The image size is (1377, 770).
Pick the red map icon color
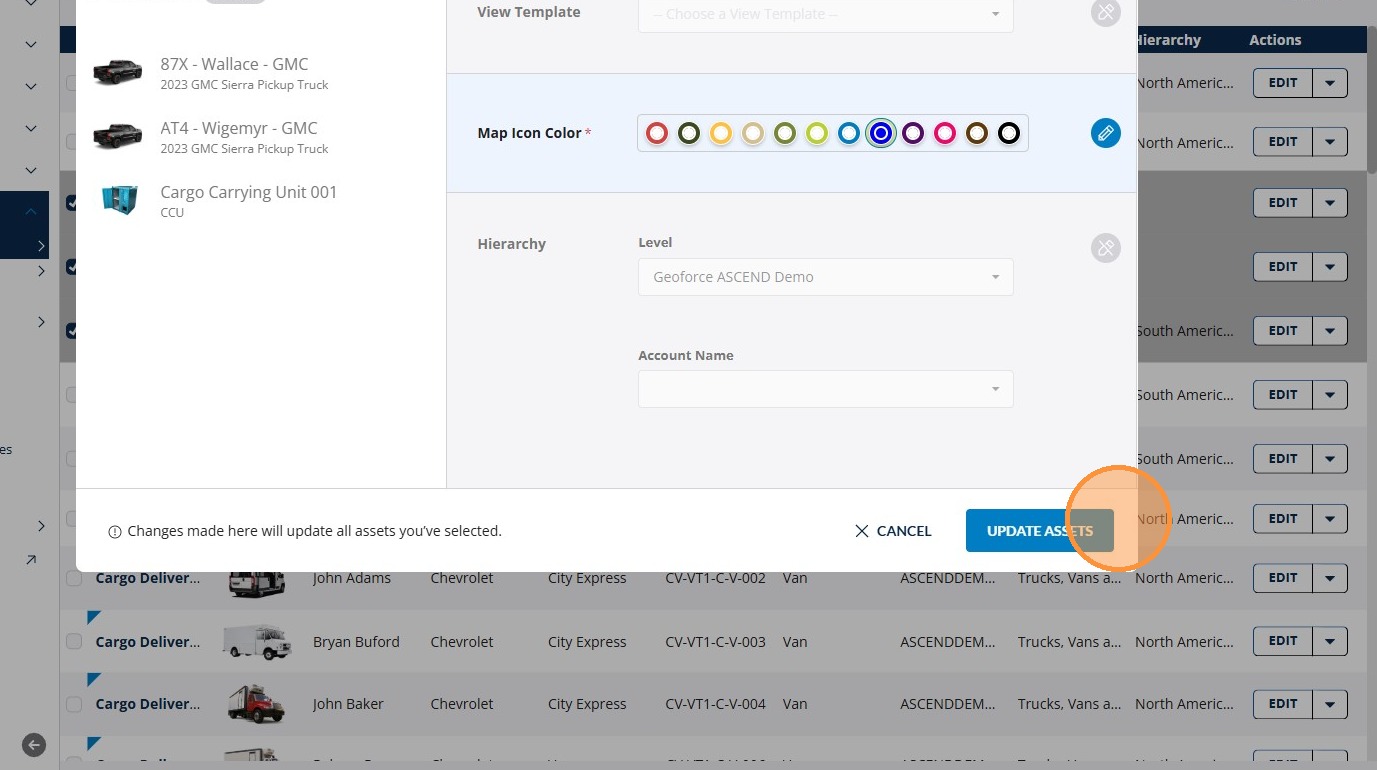(657, 133)
